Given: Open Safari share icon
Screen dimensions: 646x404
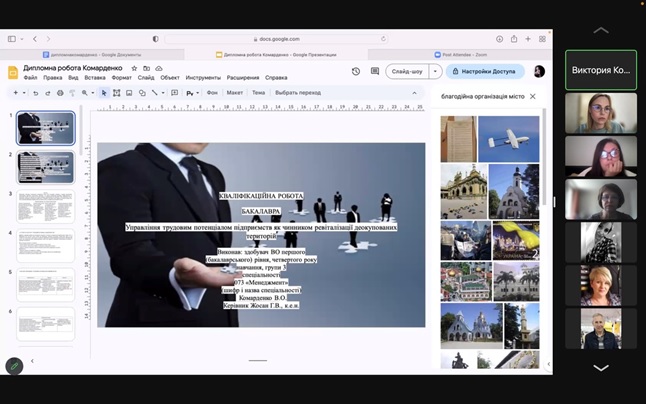Looking at the screenshot, I should 514,39.
